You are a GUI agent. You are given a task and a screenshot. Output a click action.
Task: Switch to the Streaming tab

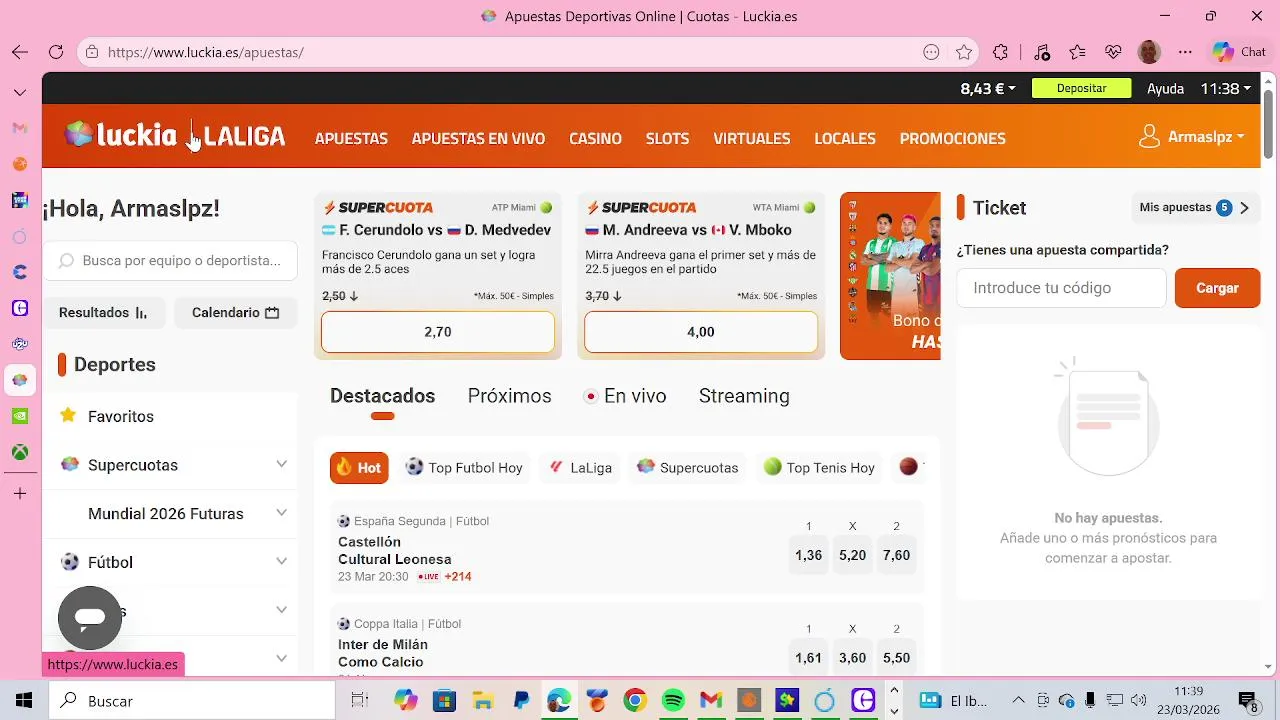(744, 396)
